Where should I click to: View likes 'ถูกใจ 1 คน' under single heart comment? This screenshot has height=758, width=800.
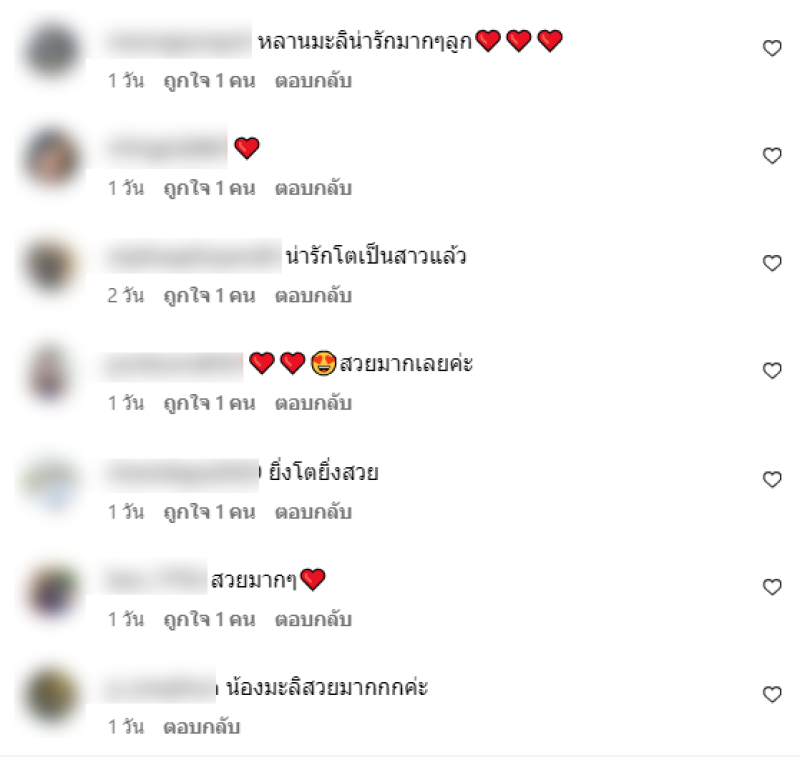pyautogui.click(x=209, y=188)
